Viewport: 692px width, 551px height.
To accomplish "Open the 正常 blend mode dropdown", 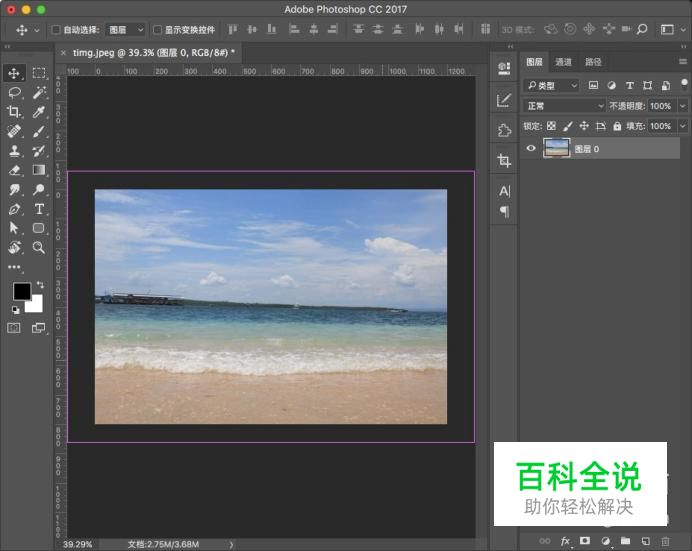I will 565,106.
